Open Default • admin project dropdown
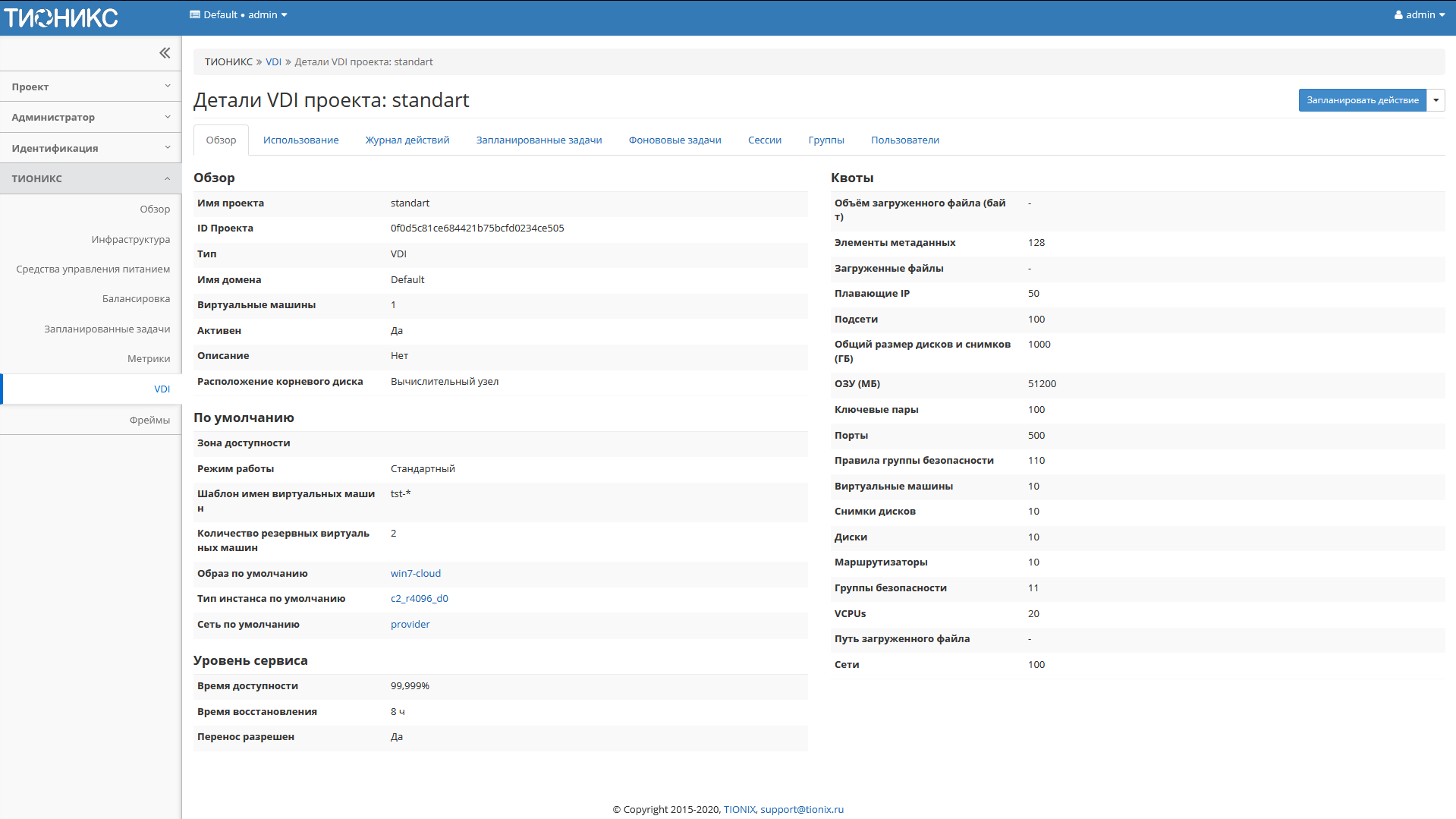This screenshot has width=1456, height=819. [238, 14]
